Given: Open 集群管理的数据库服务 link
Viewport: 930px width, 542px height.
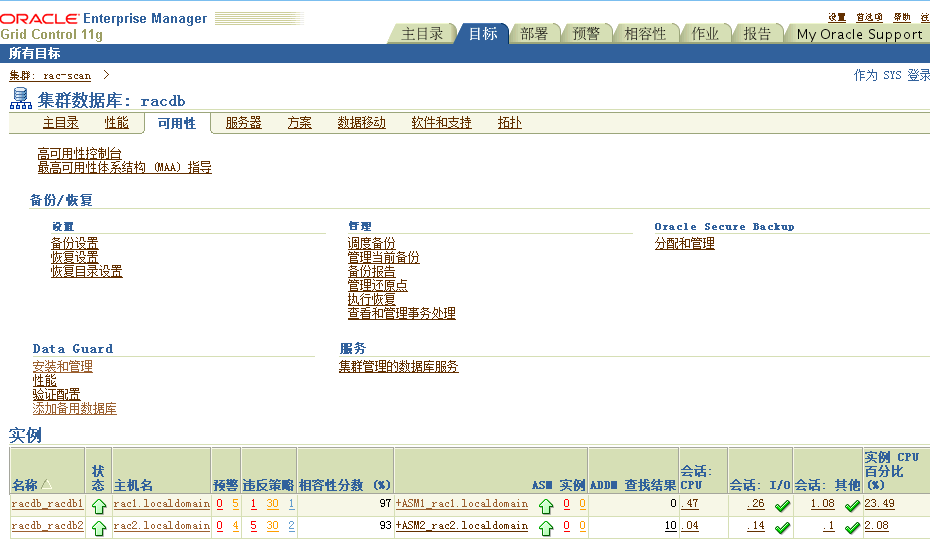Looking at the screenshot, I should click(399, 366).
